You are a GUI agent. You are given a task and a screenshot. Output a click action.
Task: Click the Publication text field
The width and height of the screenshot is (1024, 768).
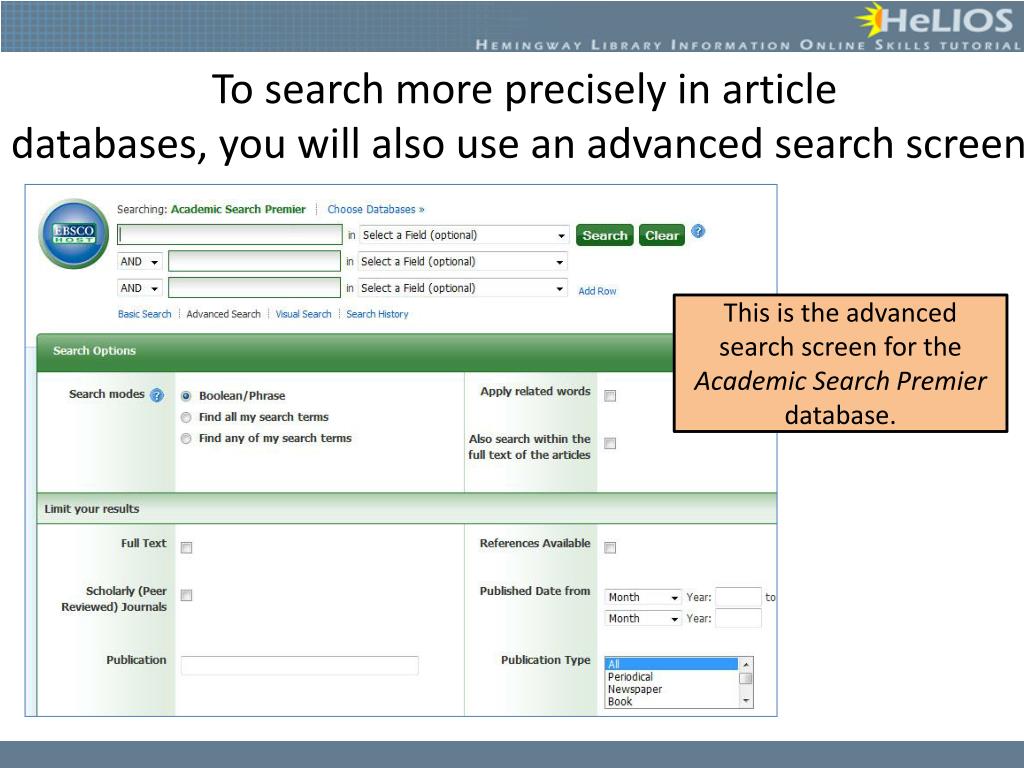click(x=300, y=665)
